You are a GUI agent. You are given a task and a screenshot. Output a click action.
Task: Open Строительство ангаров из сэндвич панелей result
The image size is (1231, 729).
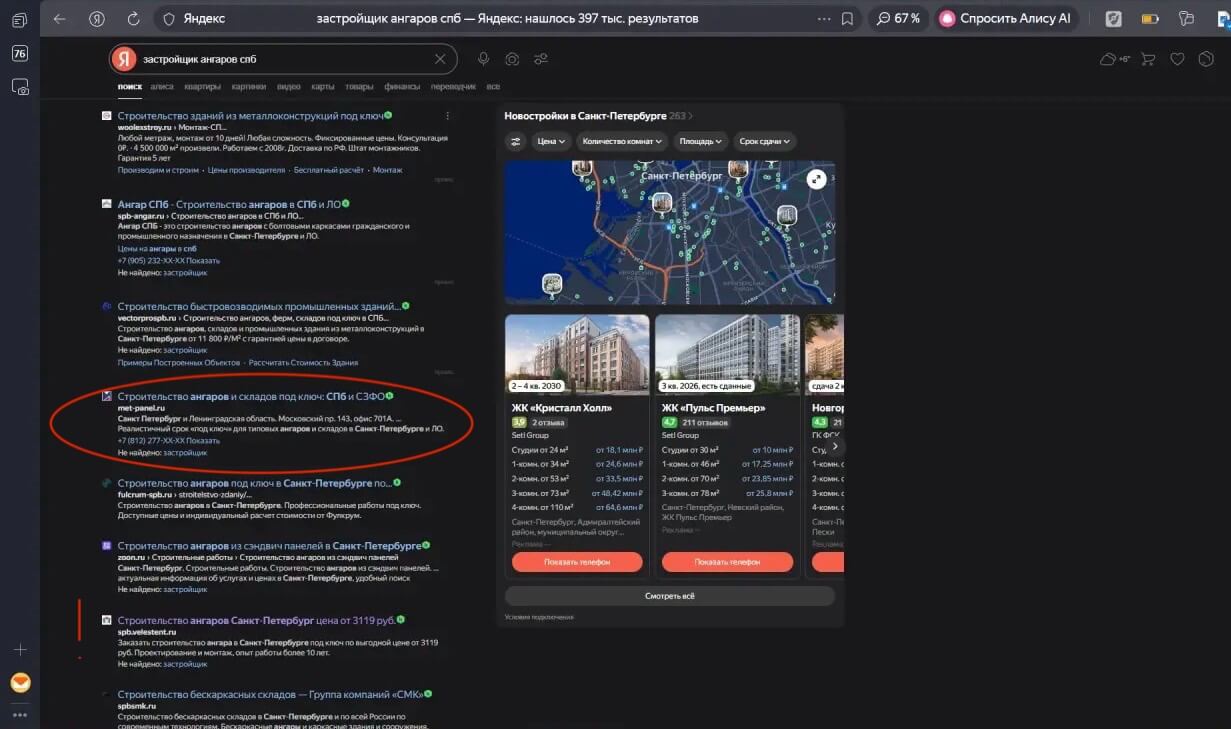[269, 546]
